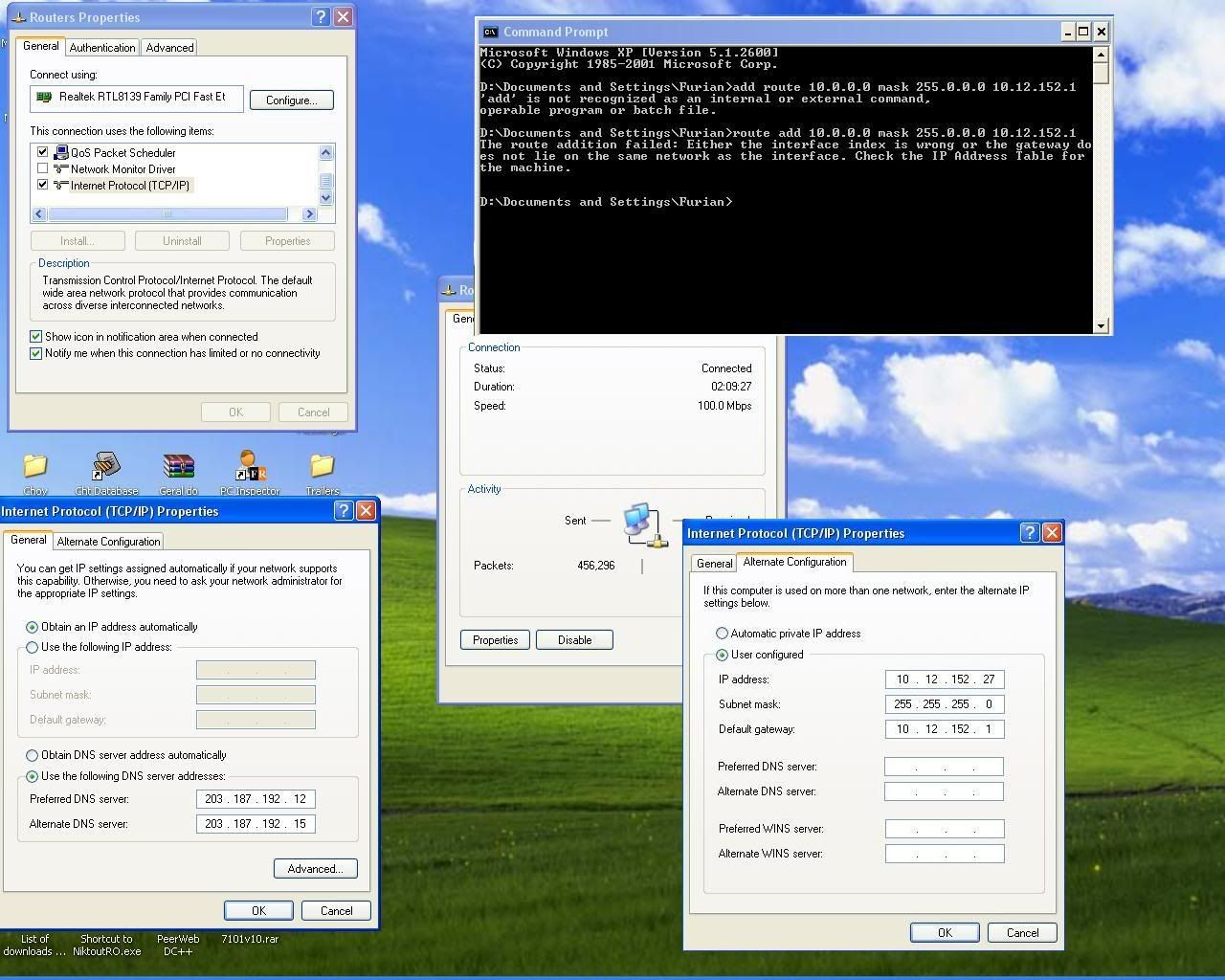
Task: Click Preferred DNS server field in Alternate Configuration
Action: pos(945,767)
